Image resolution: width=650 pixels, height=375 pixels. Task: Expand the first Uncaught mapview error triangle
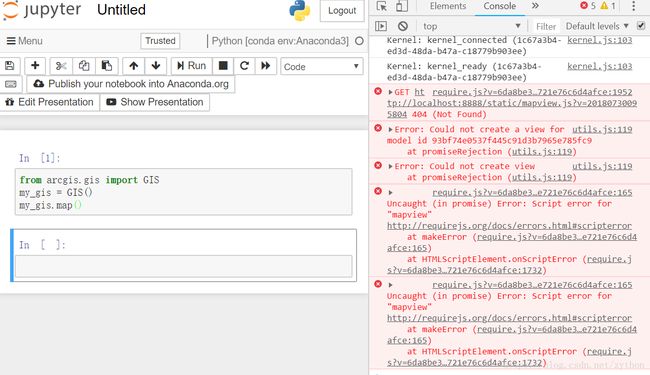pos(390,193)
